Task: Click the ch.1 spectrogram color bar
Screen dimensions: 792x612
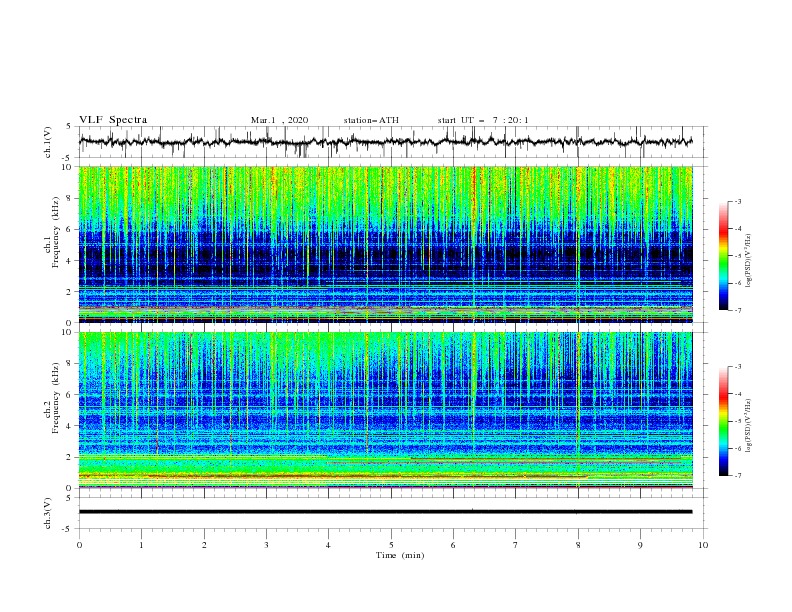Action: 723,256
